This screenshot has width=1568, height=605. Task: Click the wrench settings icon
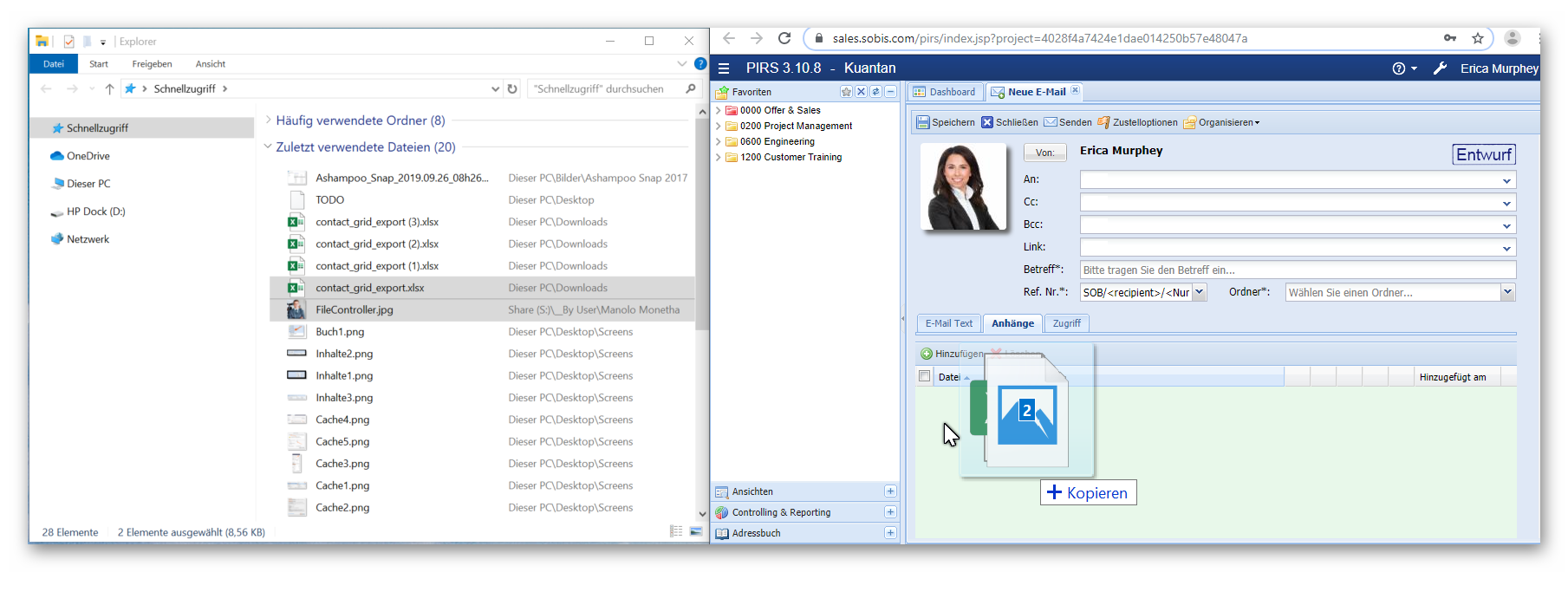point(1440,68)
